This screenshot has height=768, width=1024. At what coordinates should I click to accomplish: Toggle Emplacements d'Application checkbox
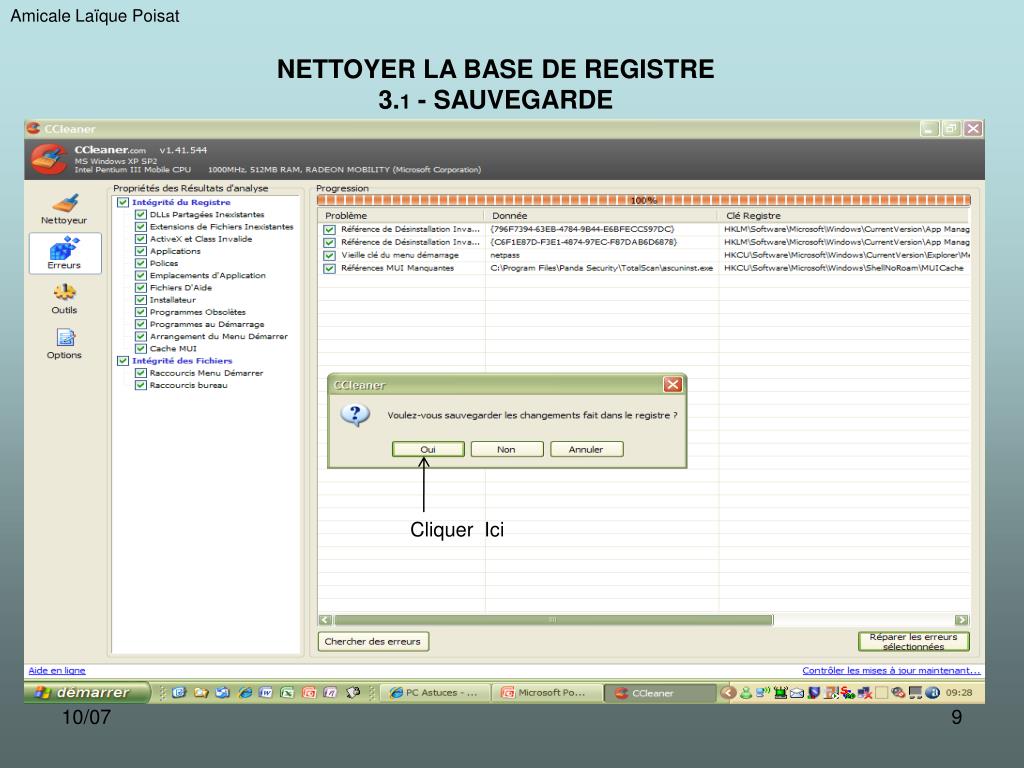click(140, 276)
